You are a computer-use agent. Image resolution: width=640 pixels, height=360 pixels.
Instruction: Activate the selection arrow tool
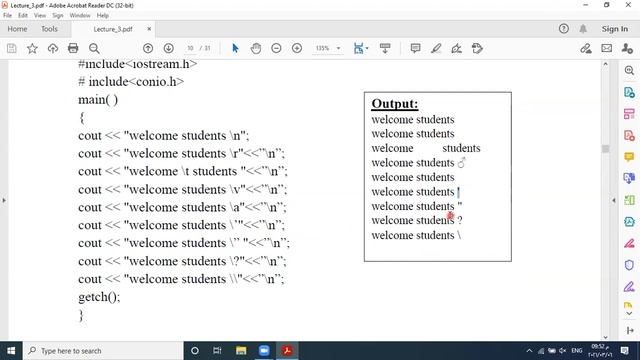pos(235,49)
